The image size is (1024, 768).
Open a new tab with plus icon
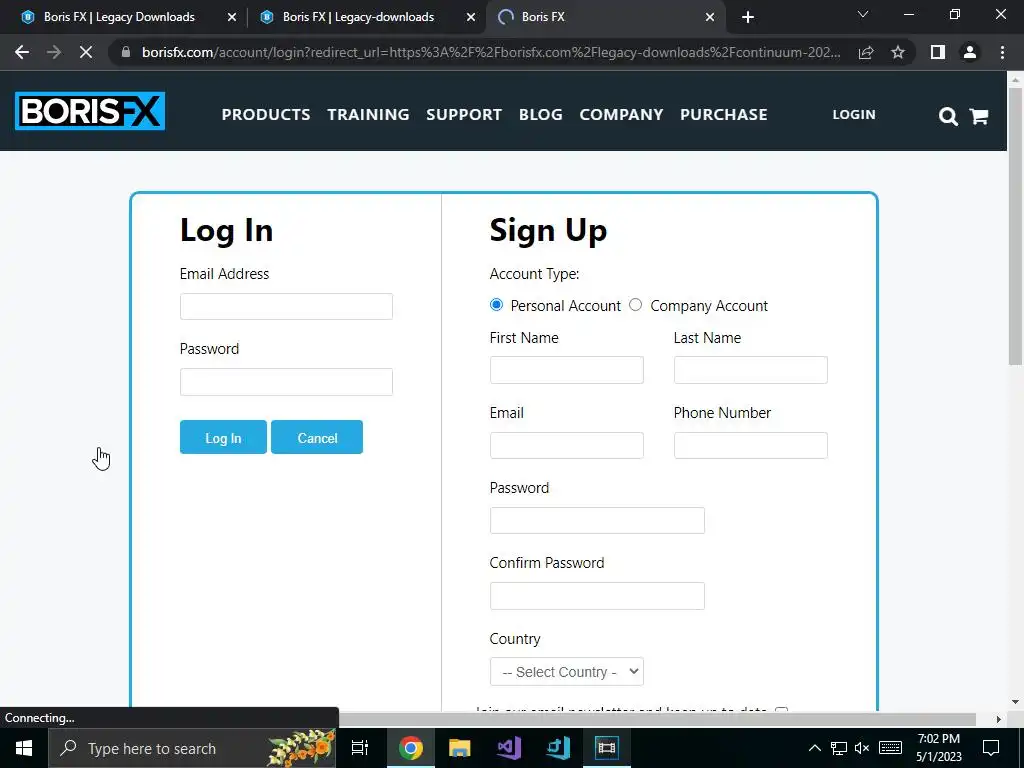[748, 17]
